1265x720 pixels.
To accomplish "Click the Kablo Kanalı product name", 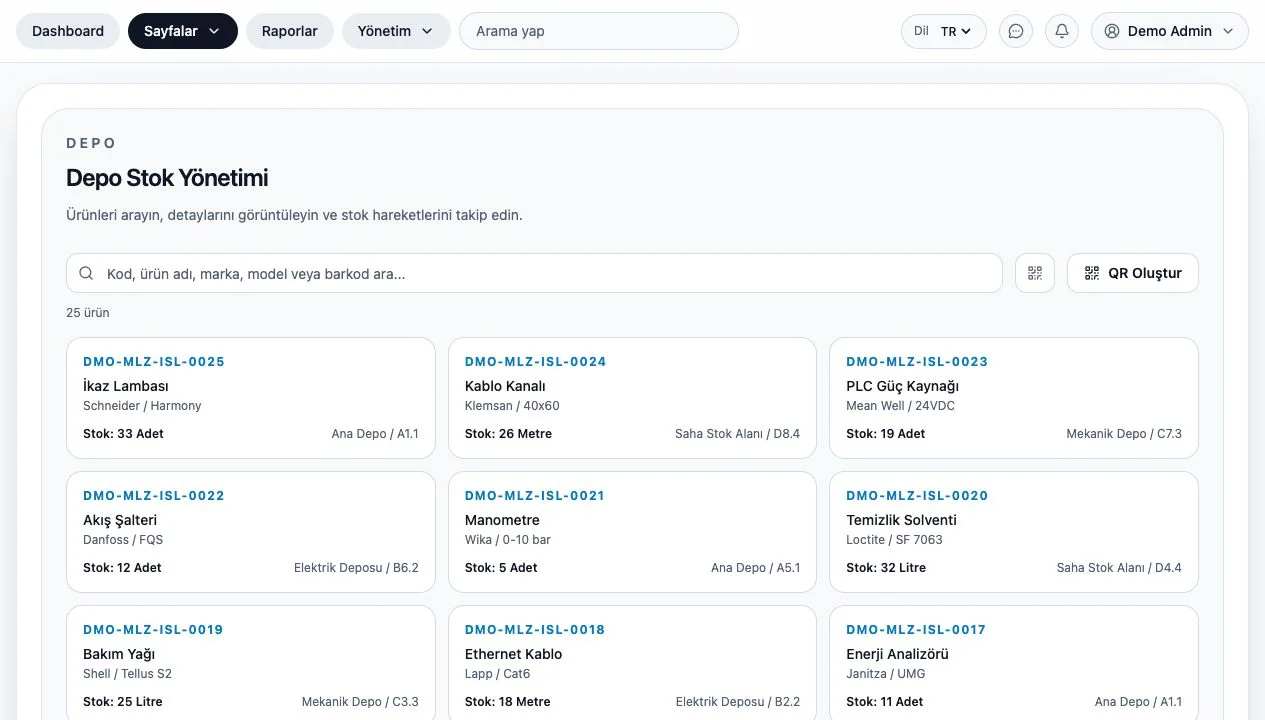I will (x=505, y=386).
